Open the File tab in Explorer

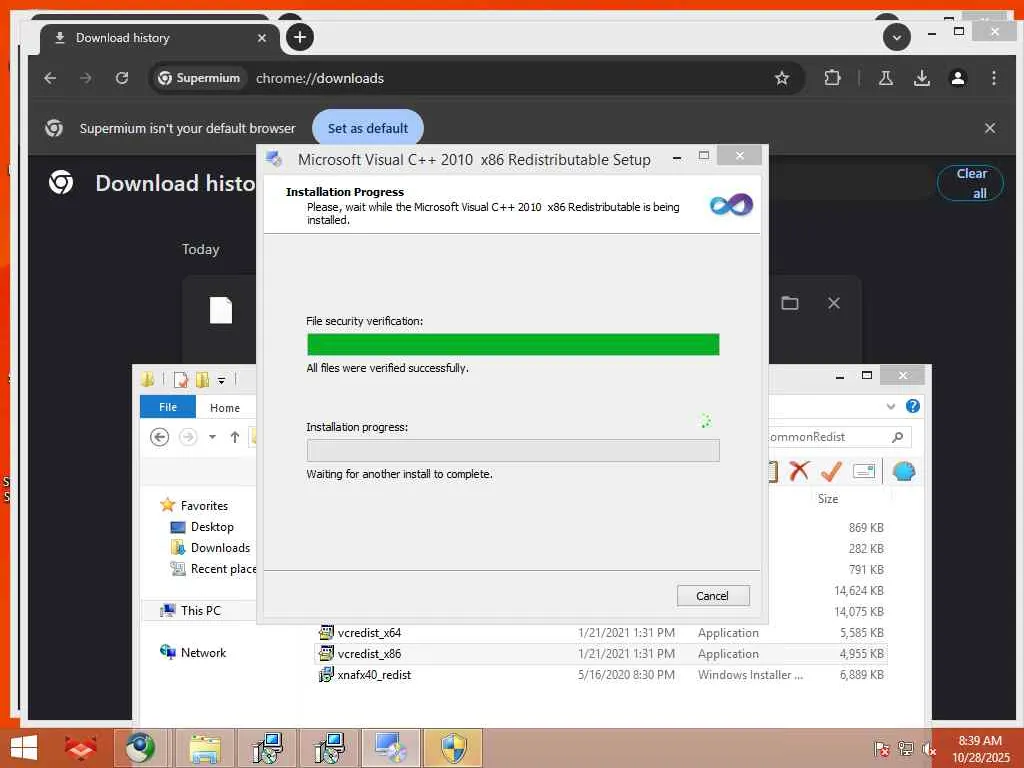[x=168, y=407]
